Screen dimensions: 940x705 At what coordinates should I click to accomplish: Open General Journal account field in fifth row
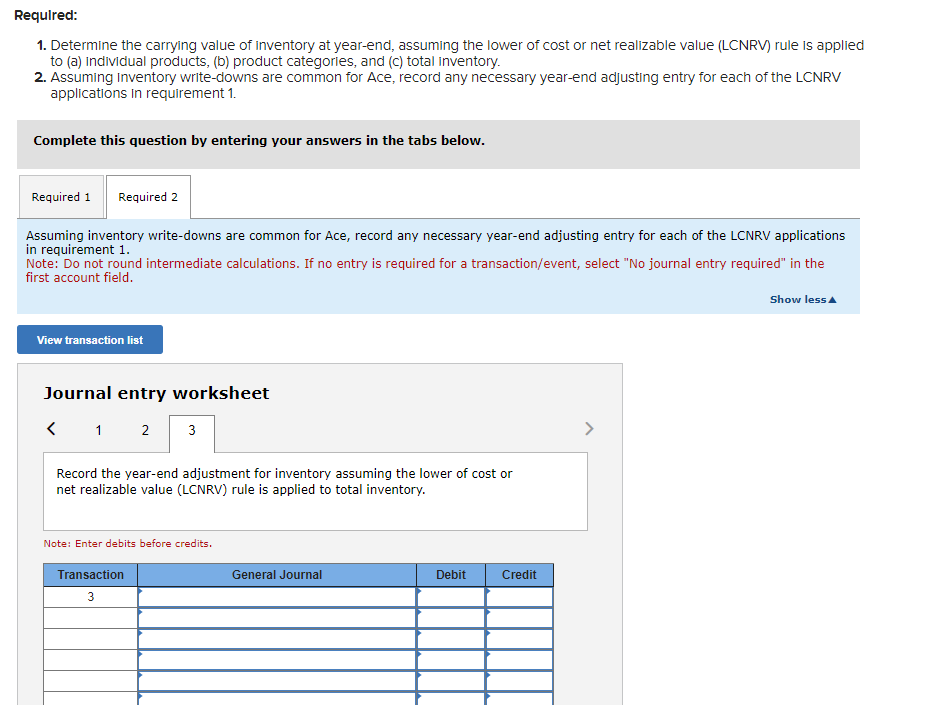pos(277,681)
